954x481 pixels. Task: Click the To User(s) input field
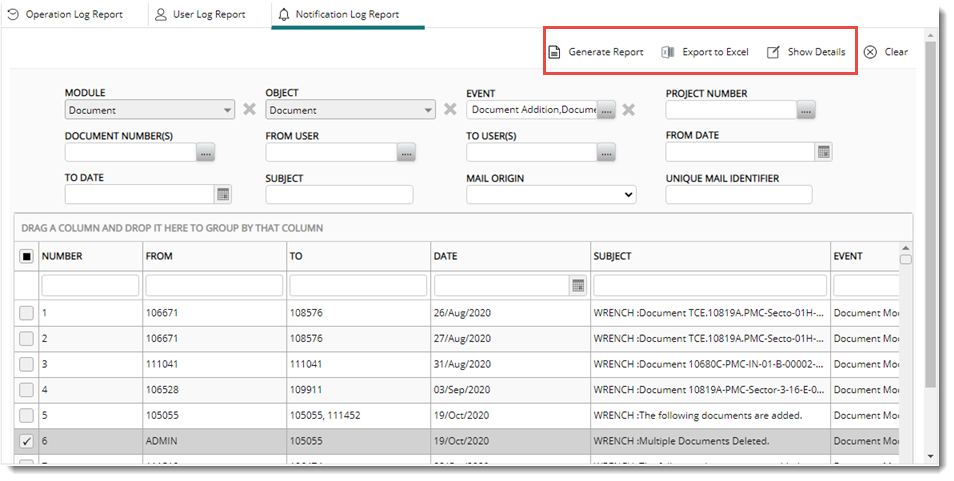[532, 153]
